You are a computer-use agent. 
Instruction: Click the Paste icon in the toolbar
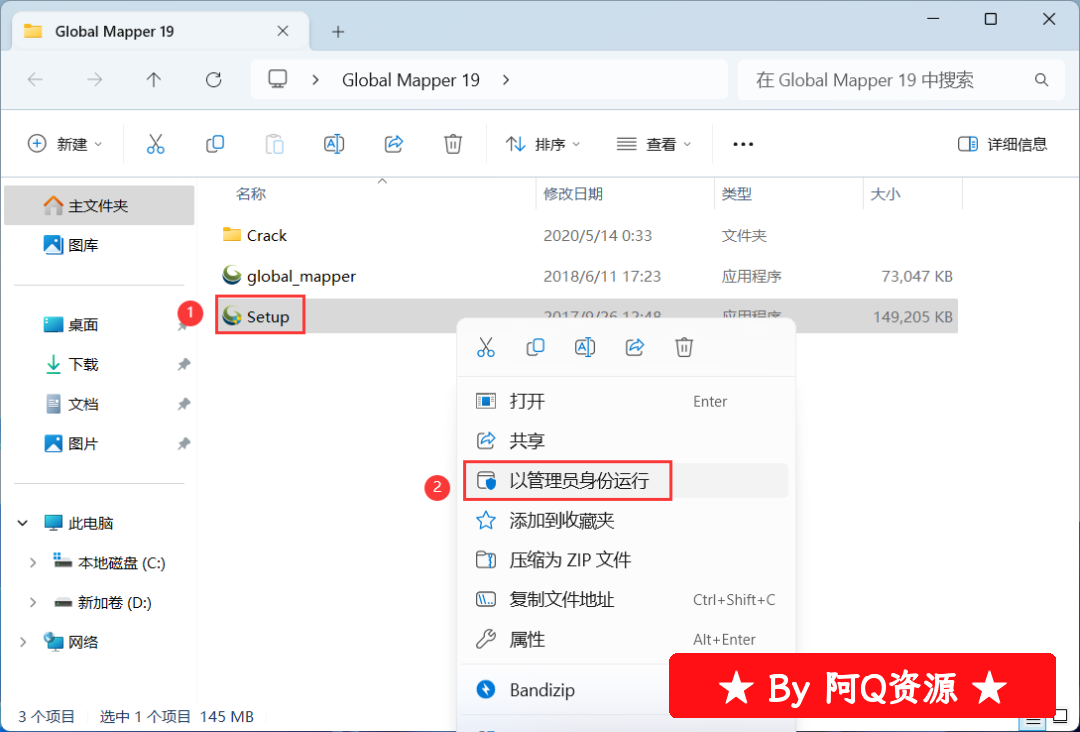[274, 144]
